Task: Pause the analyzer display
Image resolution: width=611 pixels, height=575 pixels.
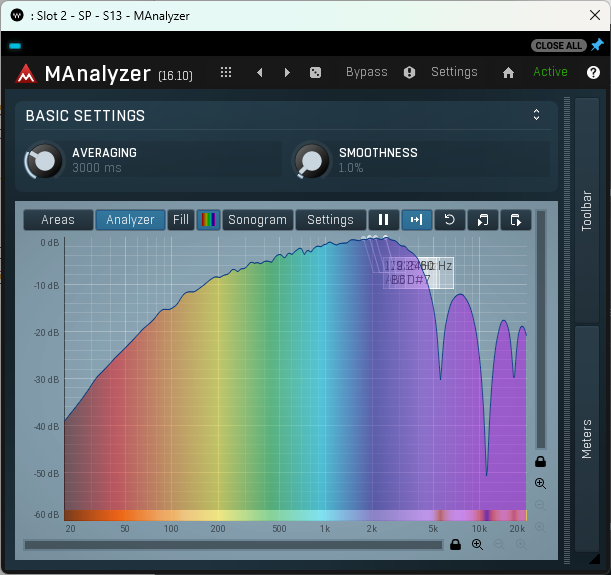Action: pyautogui.click(x=383, y=220)
